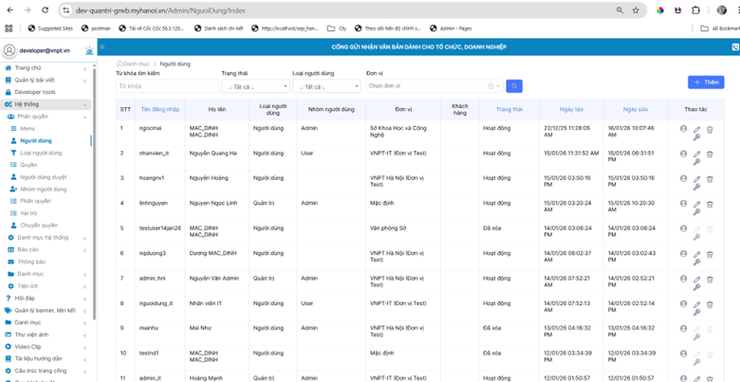Image resolution: width=740 pixels, height=382 pixels.
Task: Click key icon for user ngocmai
Action: click(697, 137)
